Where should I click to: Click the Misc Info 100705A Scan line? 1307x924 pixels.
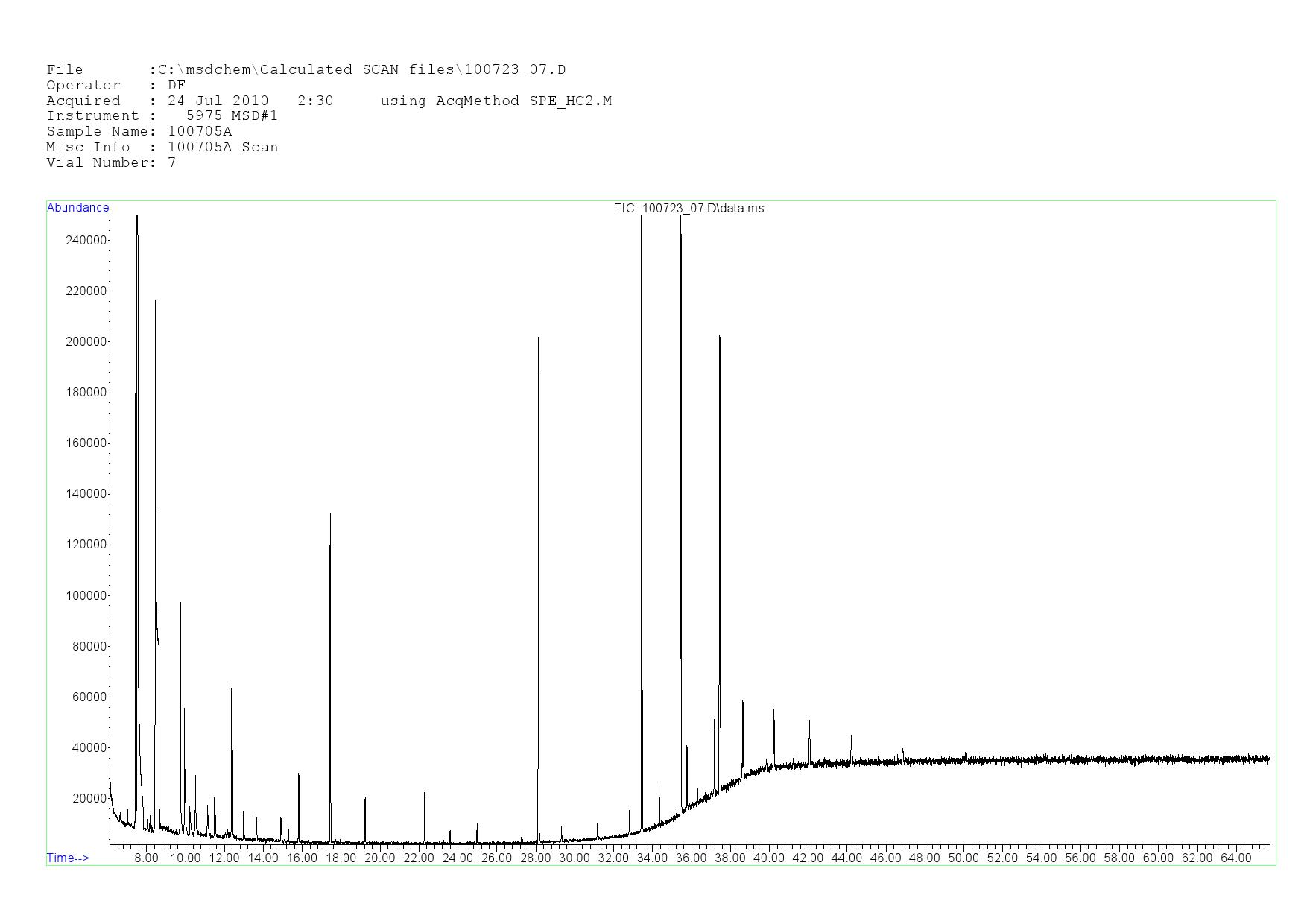pos(162,147)
